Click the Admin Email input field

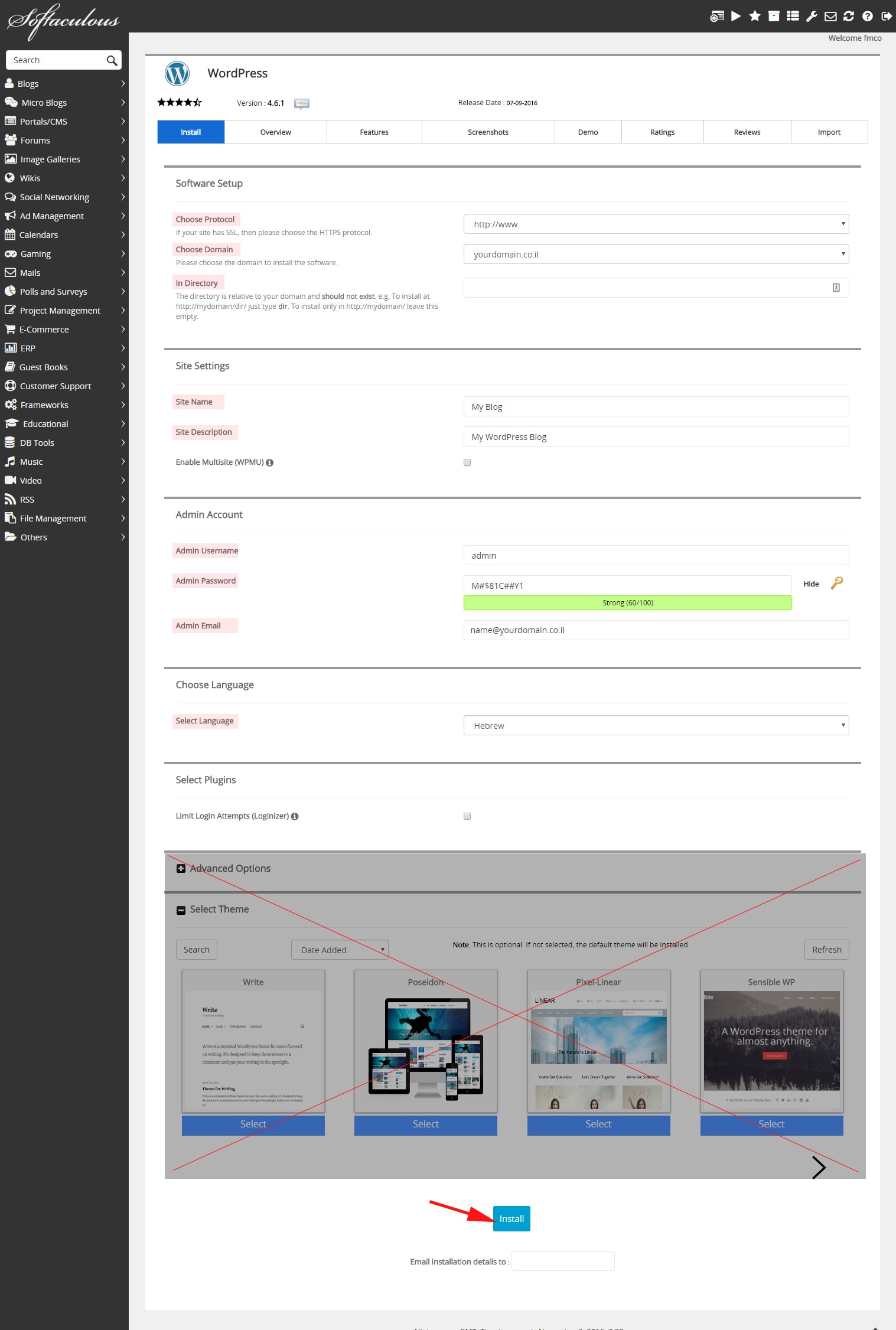[x=656, y=630]
